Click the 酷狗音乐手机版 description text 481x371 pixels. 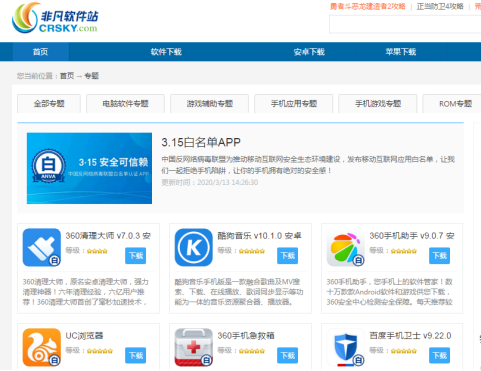click(239, 292)
